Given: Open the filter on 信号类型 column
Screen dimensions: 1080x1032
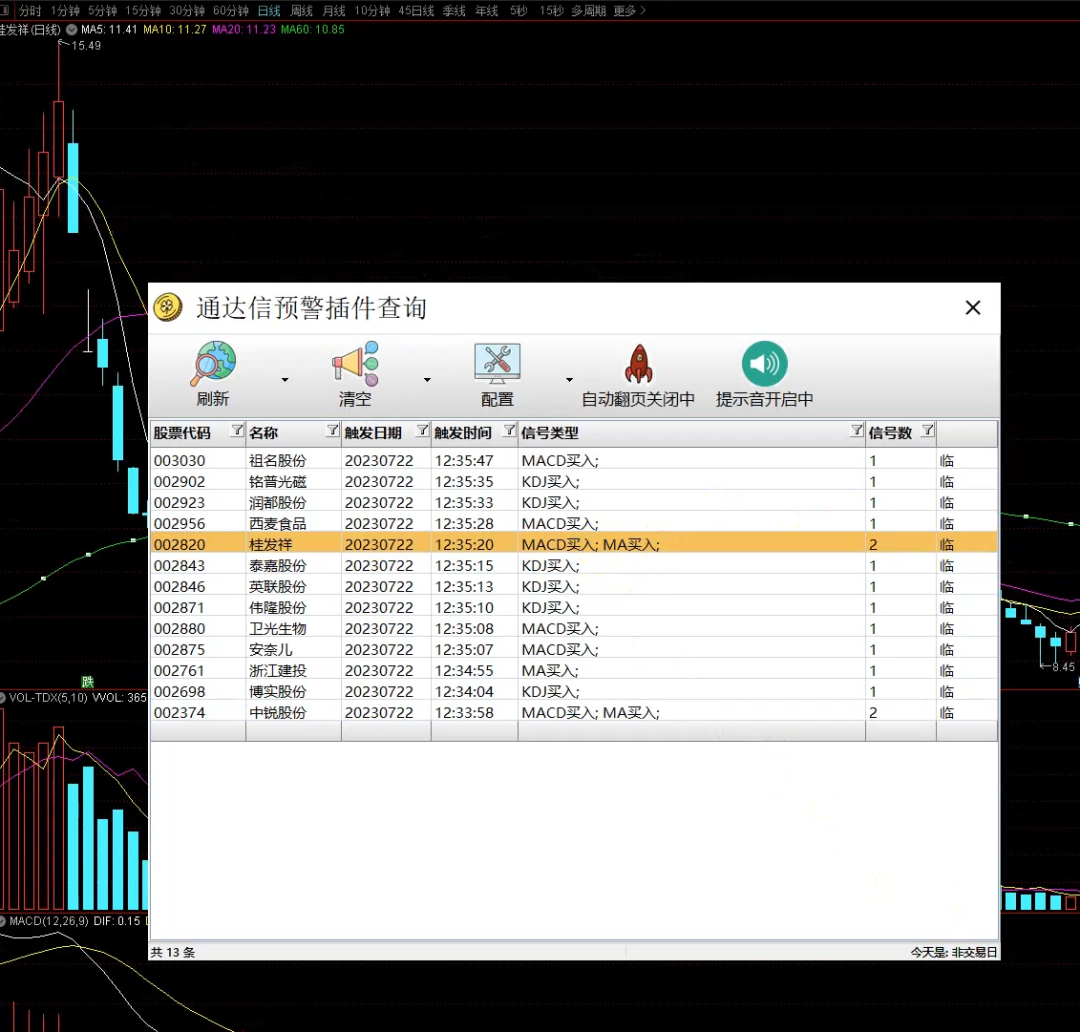Looking at the screenshot, I should [856, 431].
